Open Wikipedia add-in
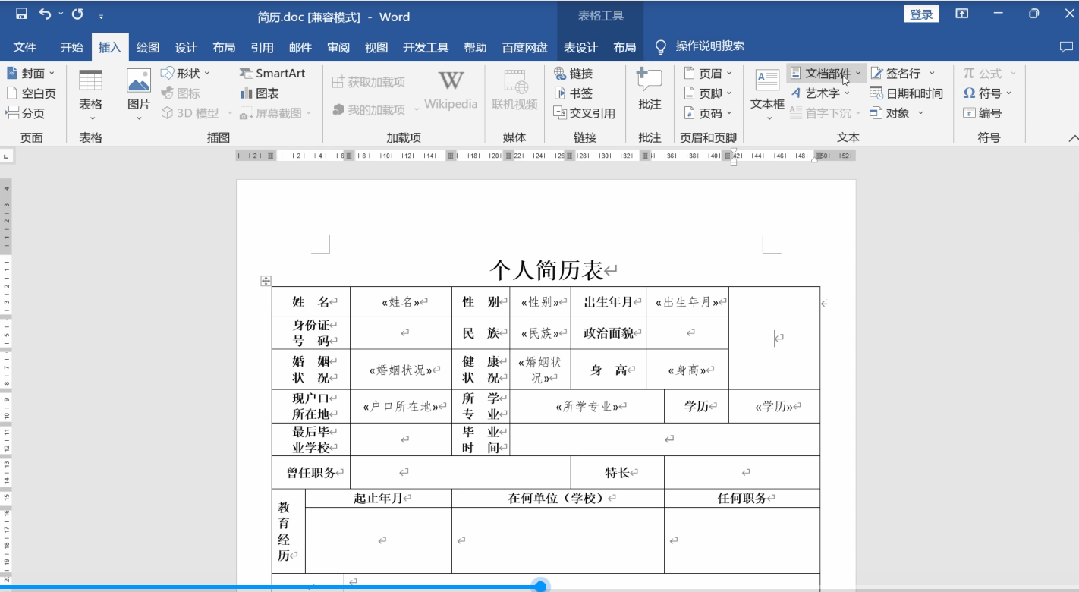 tap(451, 90)
